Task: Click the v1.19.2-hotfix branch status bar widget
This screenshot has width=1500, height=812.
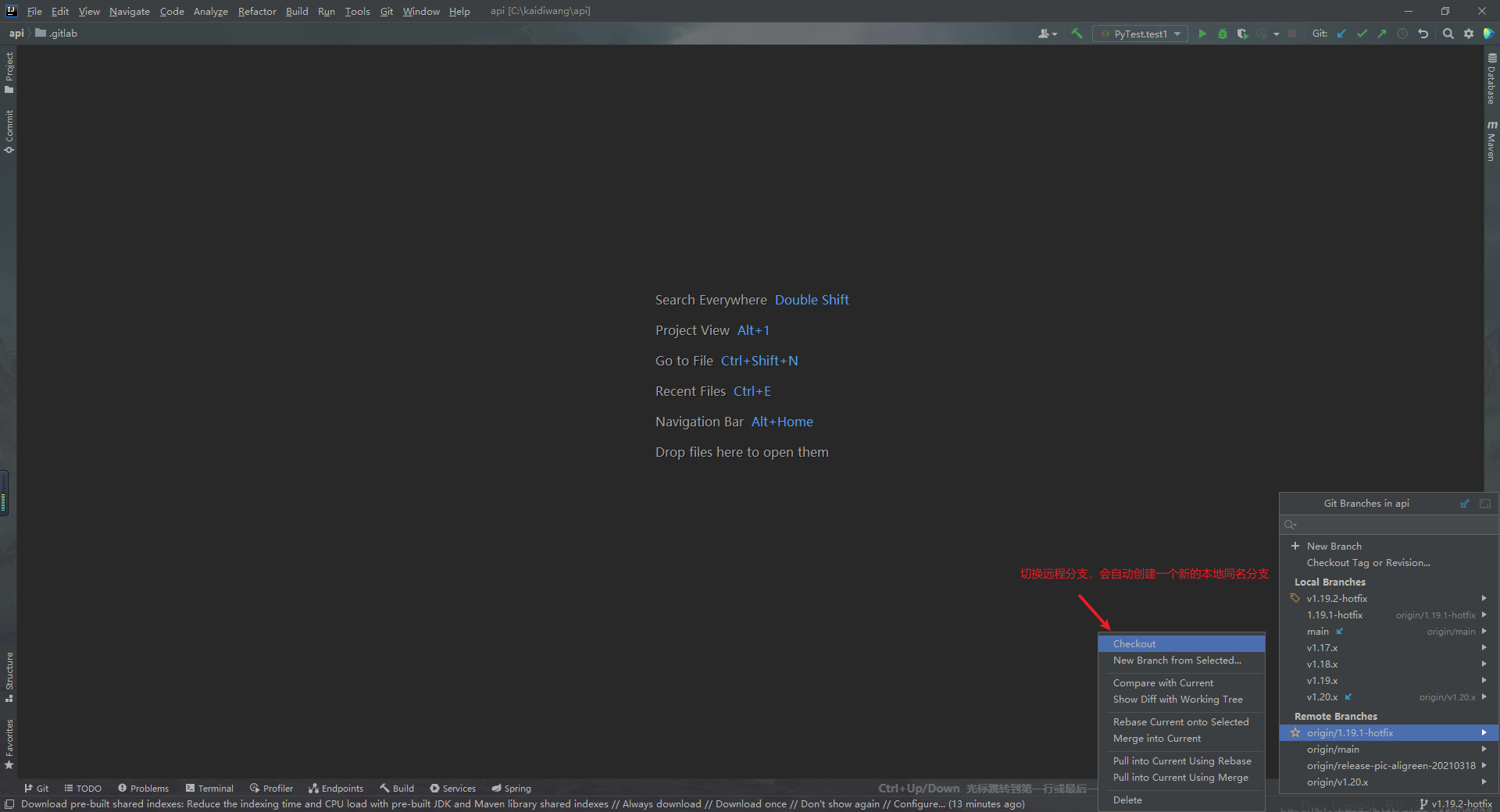Action: [1455, 803]
